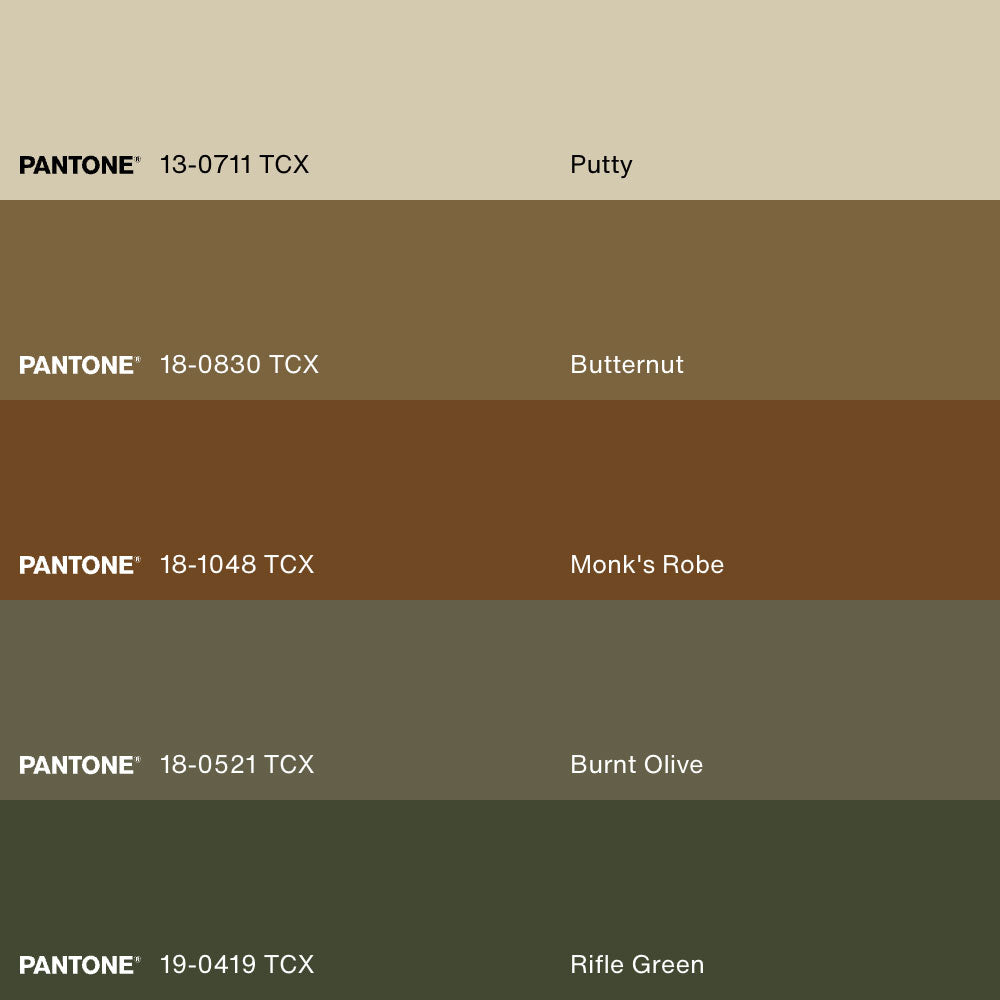This screenshot has height=1000, width=1000.
Task: Click the "Putty" color name
Action: (601, 165)
